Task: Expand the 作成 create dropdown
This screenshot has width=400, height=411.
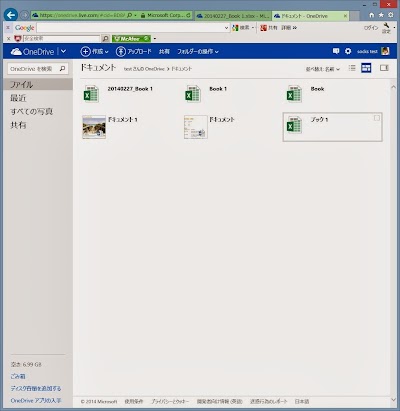Action: (x=95, y=51)
